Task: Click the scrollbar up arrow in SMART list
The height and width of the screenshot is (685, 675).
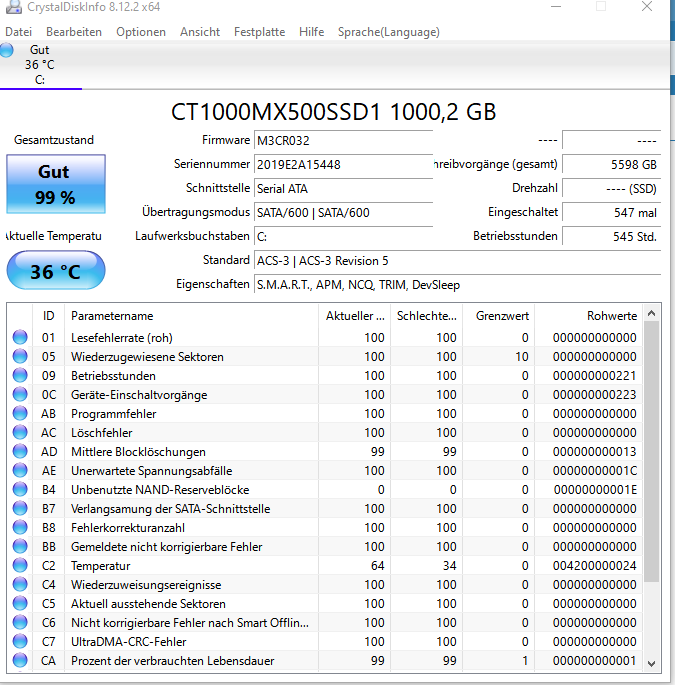Action: coord(651,313)
